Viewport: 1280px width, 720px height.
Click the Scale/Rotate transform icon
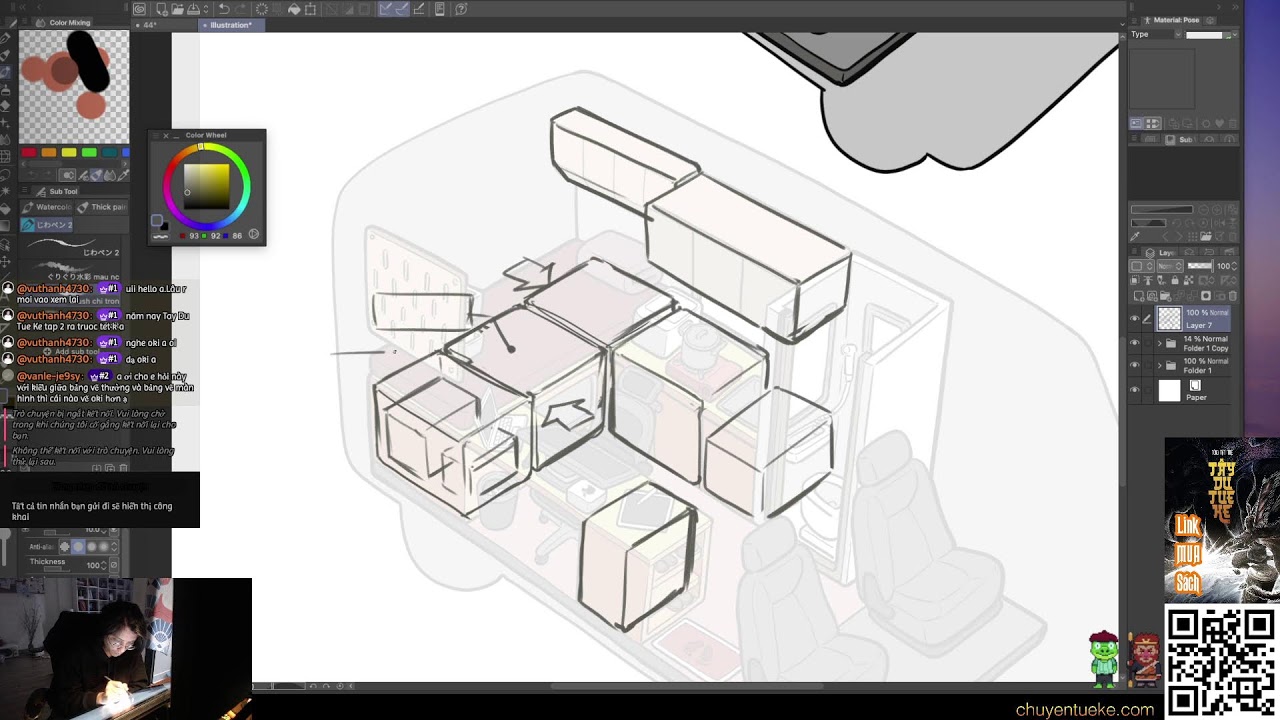311,9
